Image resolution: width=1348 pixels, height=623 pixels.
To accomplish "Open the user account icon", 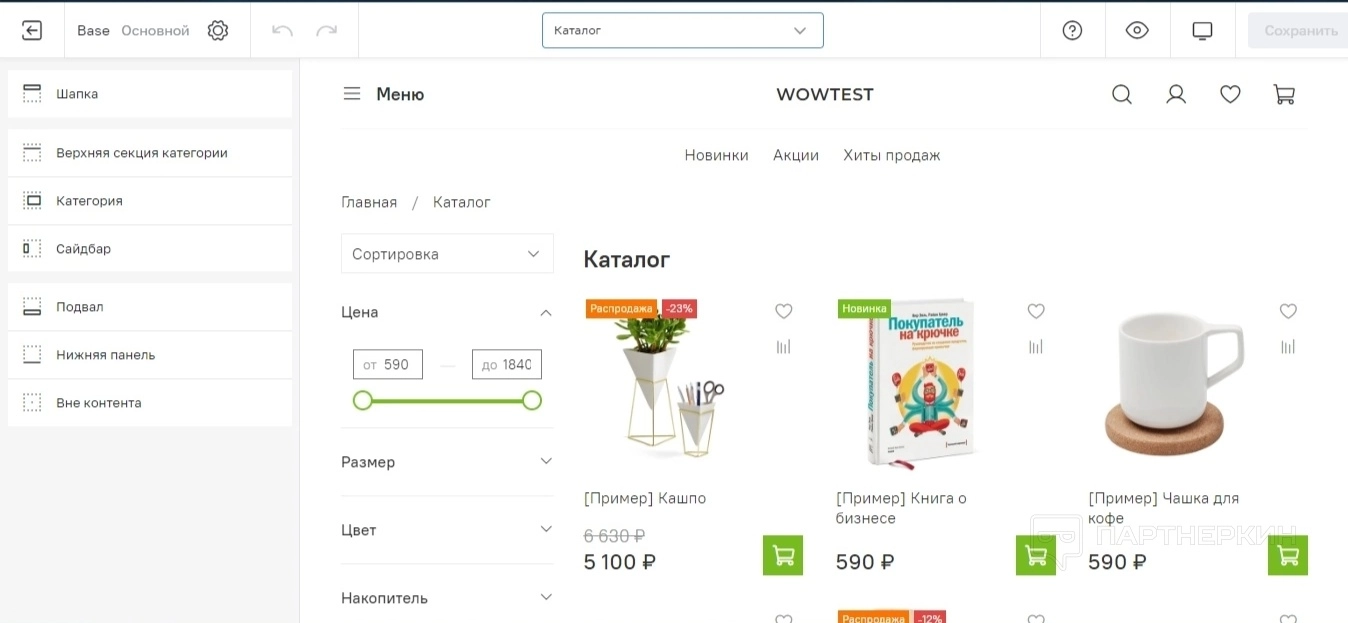I will tap(1176, 94).
